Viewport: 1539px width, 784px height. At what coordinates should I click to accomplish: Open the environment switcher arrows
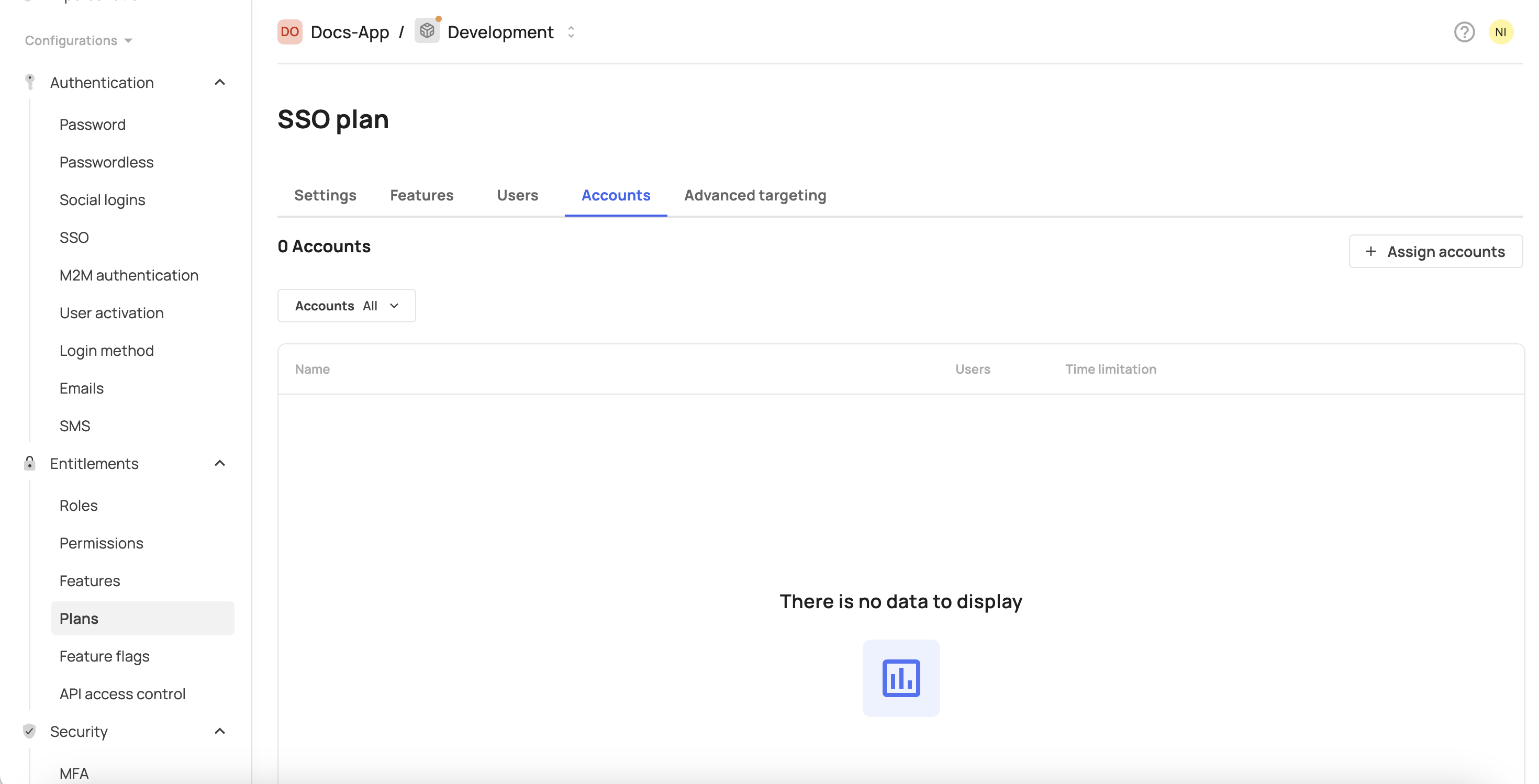click(x=571, y=32)
